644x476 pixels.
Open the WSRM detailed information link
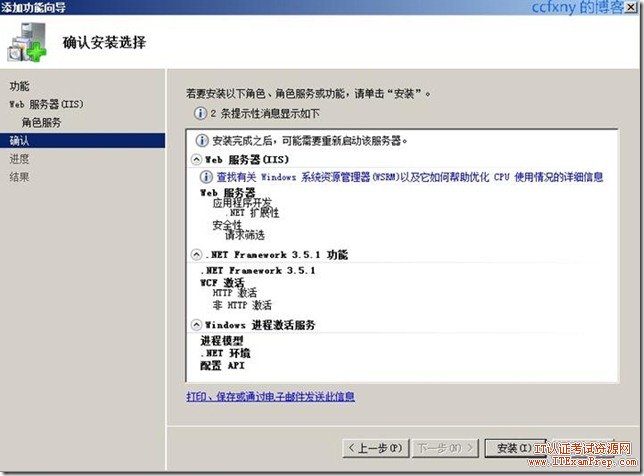coord(409,177)
